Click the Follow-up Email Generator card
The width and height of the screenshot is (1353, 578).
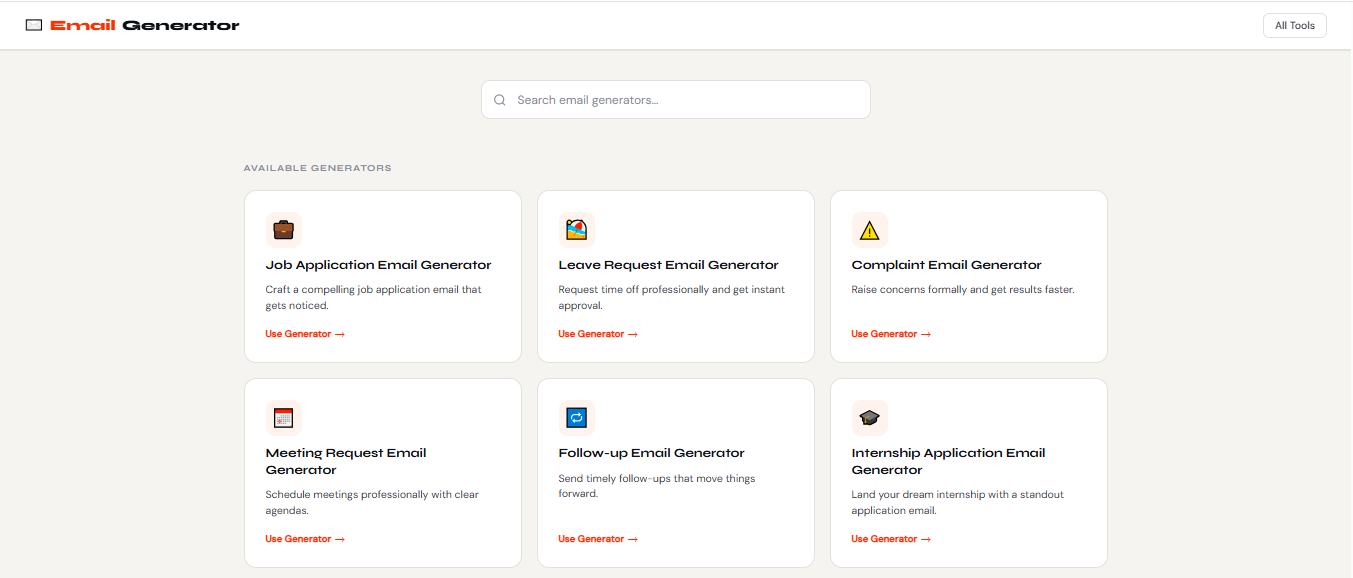pyautogui.click(x=675, y=472)
